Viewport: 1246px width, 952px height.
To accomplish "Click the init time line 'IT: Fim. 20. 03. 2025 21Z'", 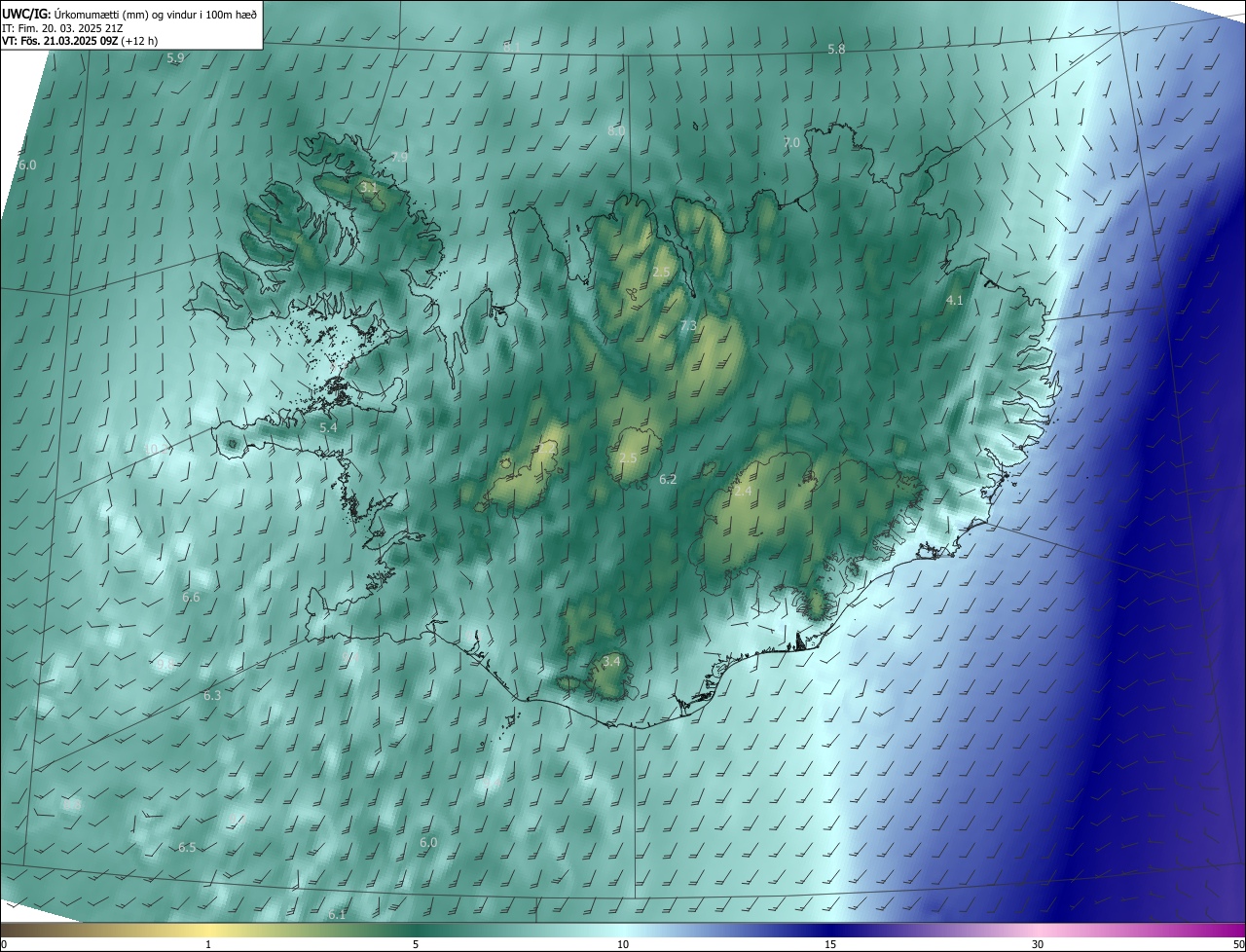I will coord(62,28).
